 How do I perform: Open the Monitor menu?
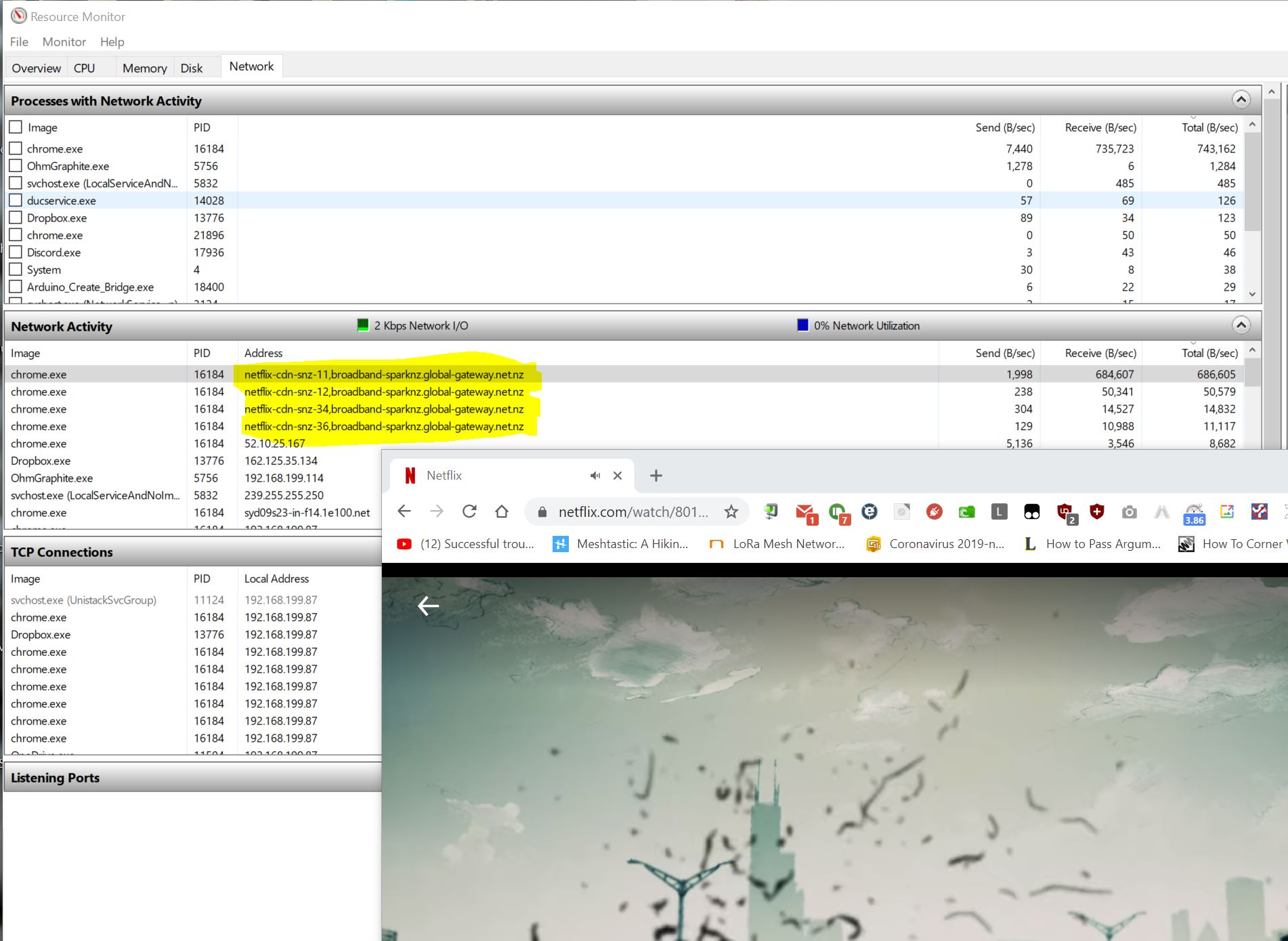[64, 42]
